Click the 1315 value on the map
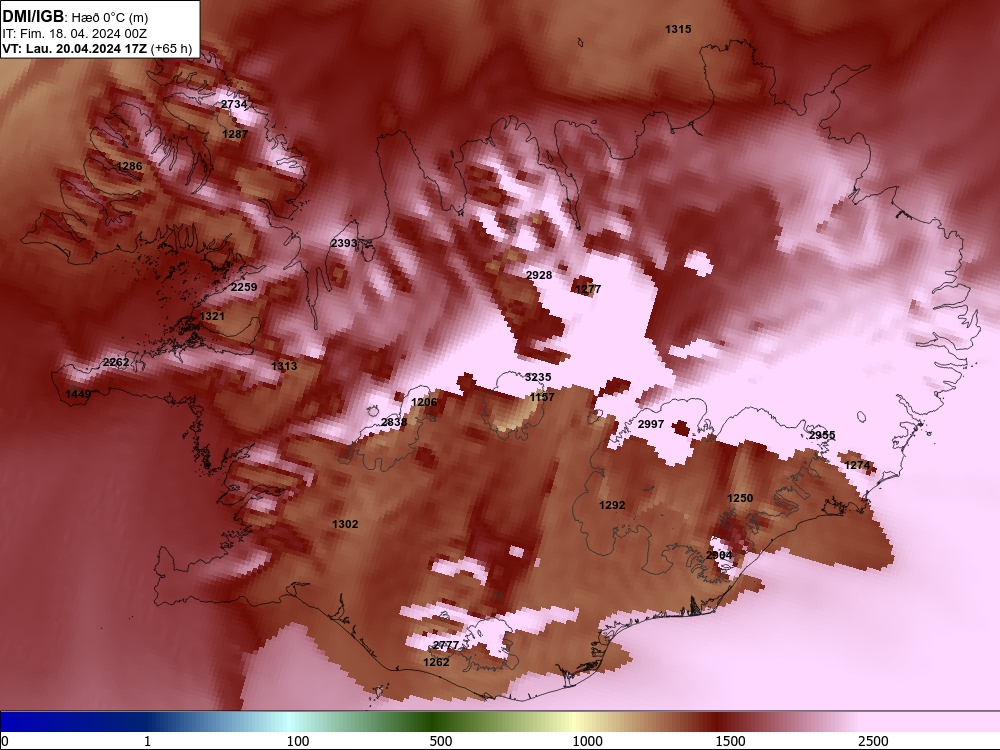The height and width of the screenshot is (750, 1000). pos(678,29)
